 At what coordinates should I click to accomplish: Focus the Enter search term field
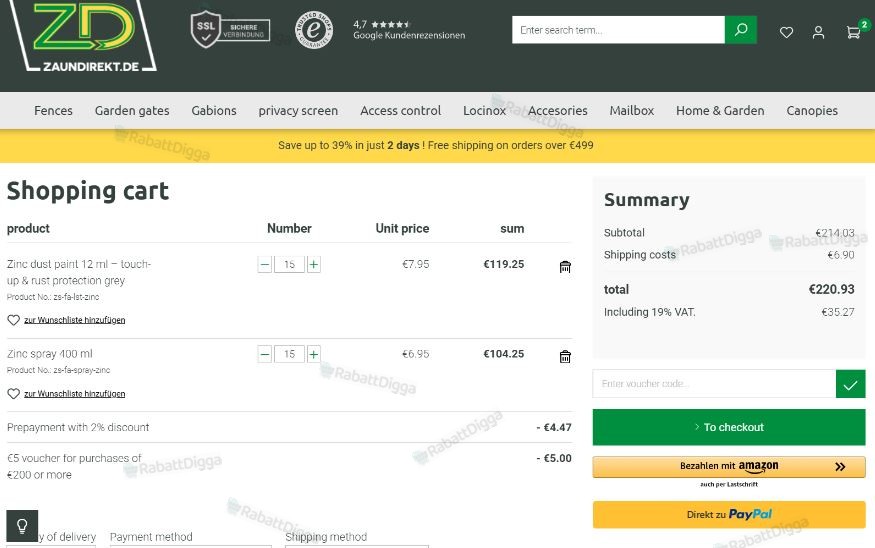coord(618,30)
